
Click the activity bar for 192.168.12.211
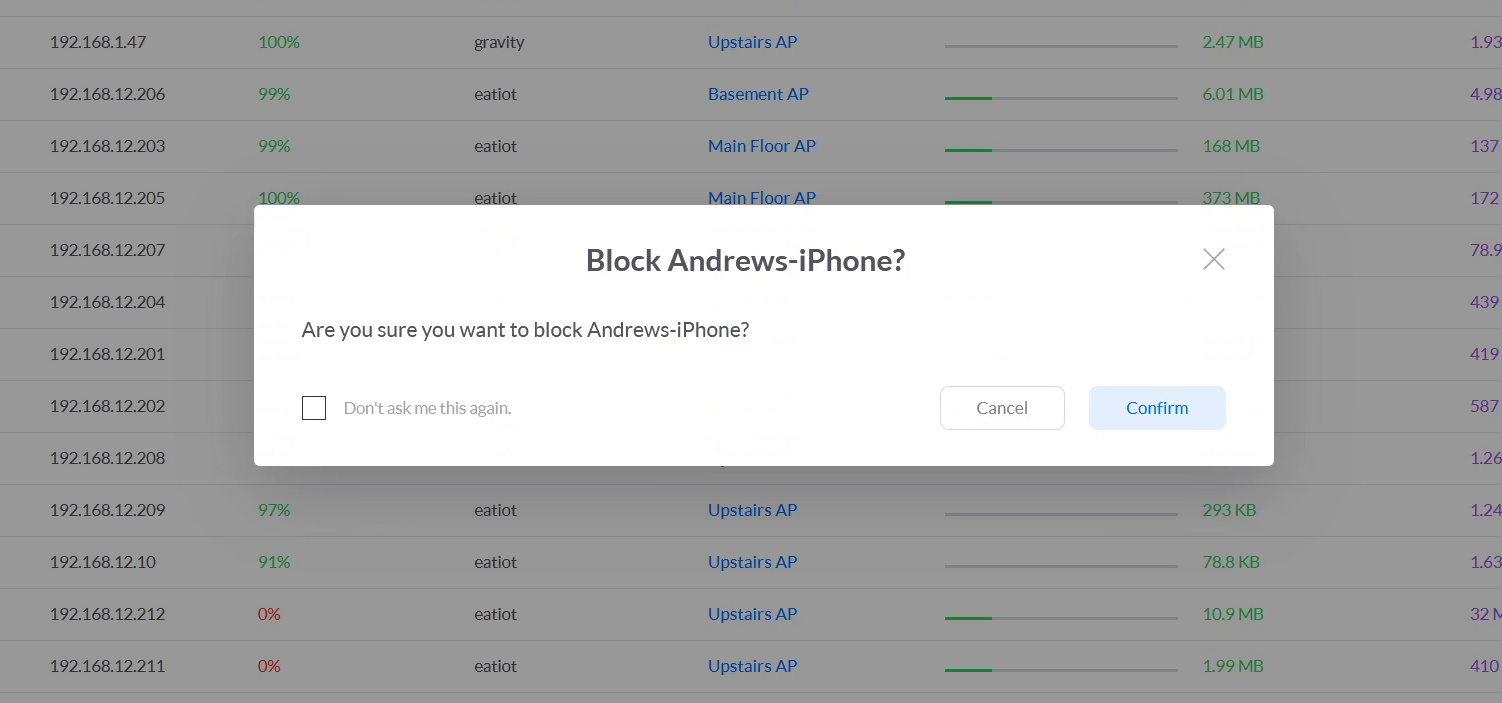pyautogui.click(x=1060, y=670)
